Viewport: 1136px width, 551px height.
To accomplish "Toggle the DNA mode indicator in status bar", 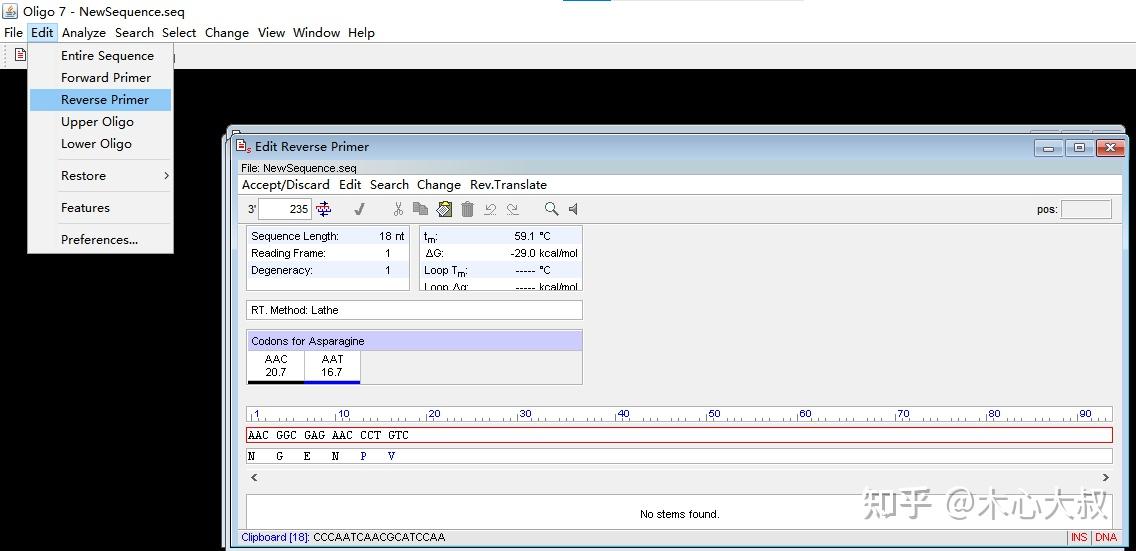I will pyautogui.click(x=1106, y=537).
